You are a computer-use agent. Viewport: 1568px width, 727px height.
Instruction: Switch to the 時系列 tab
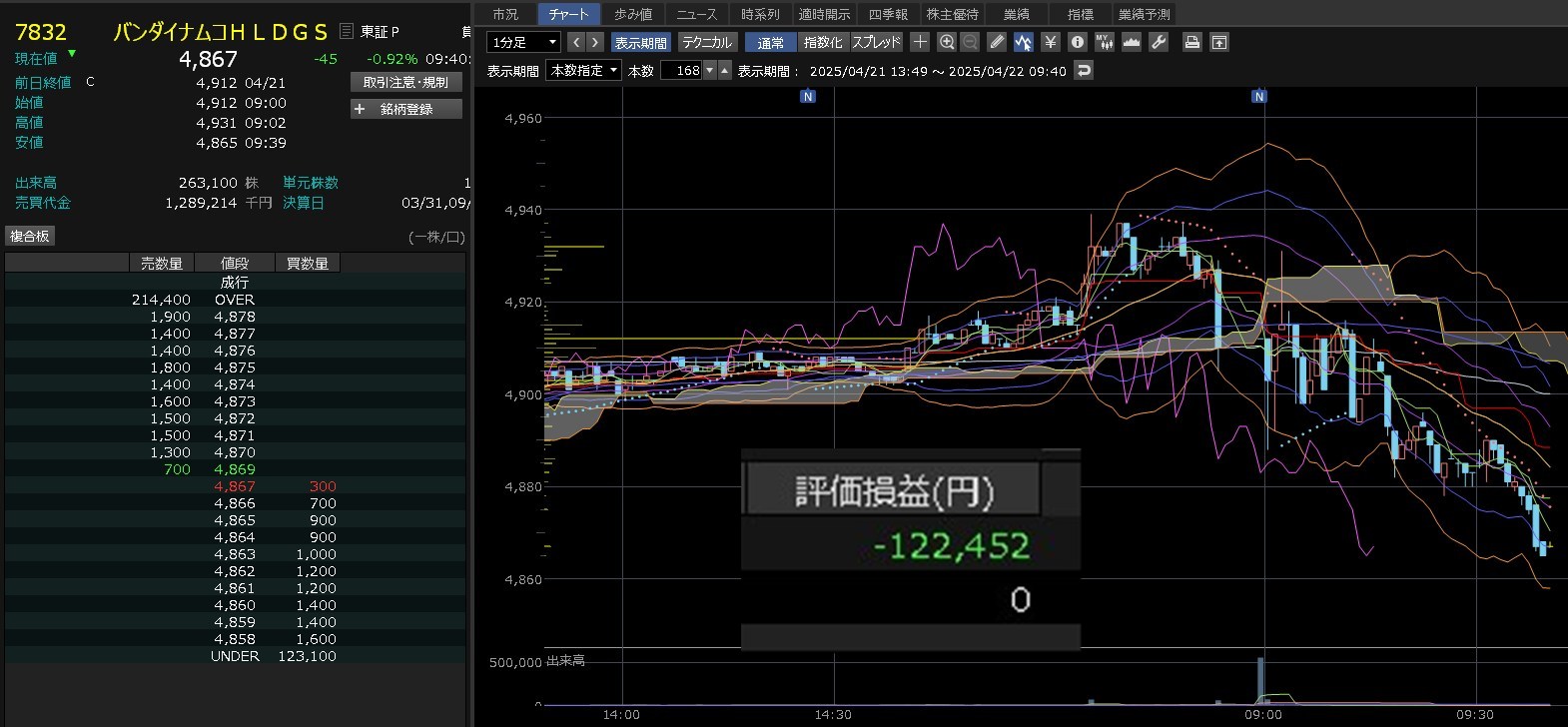(760, 14)
